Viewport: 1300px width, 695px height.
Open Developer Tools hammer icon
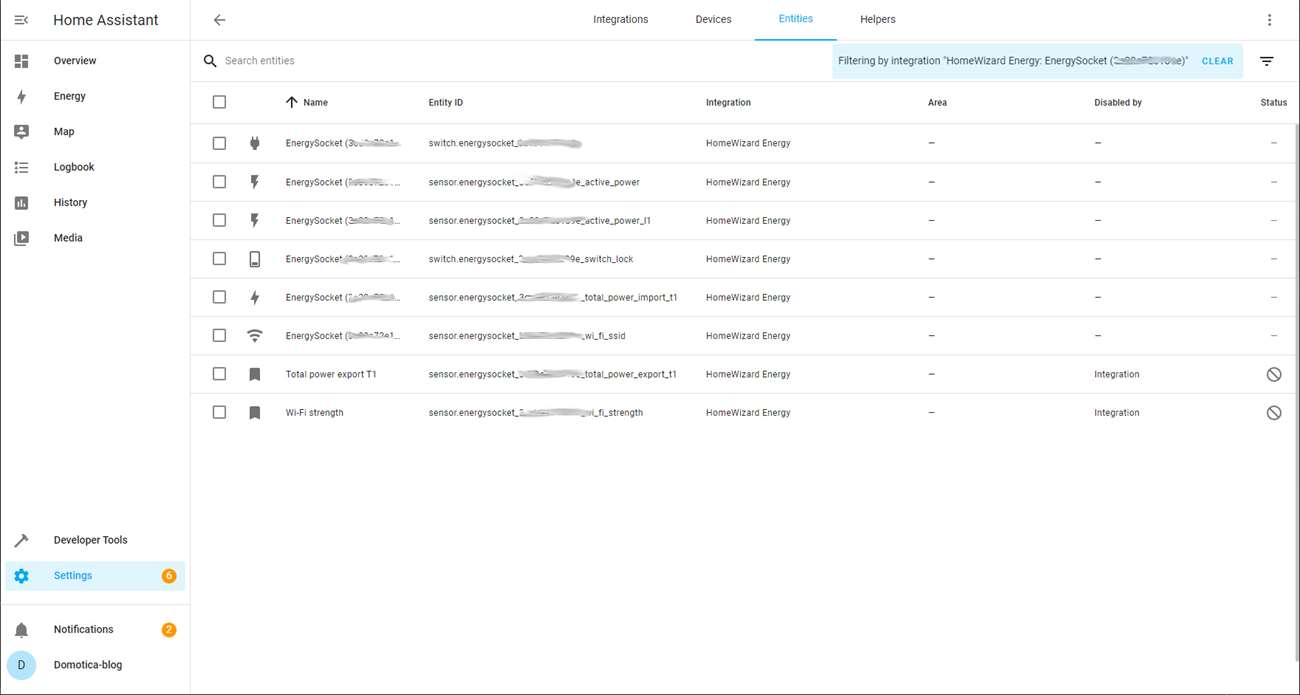click(x=21, y=540)
